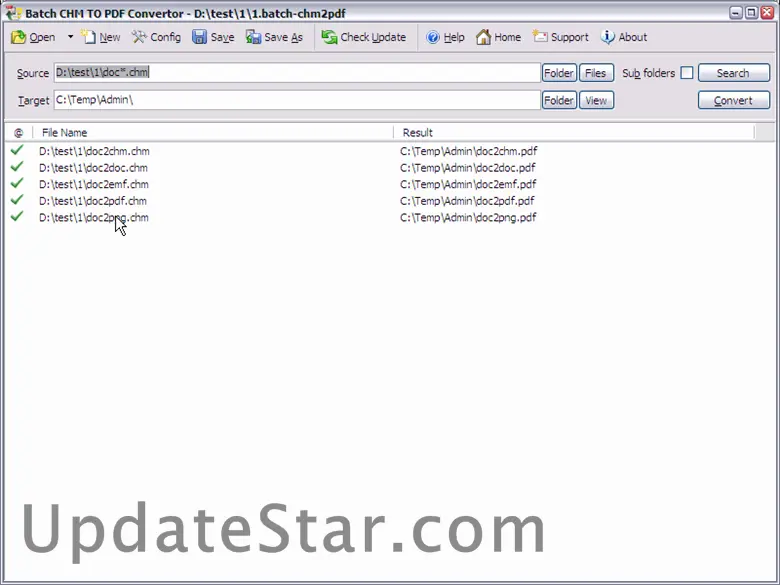This screenshot has height=585, width=780.
Task: Click green checkmark for doc2chm.chm
Action: pos(17,150)
